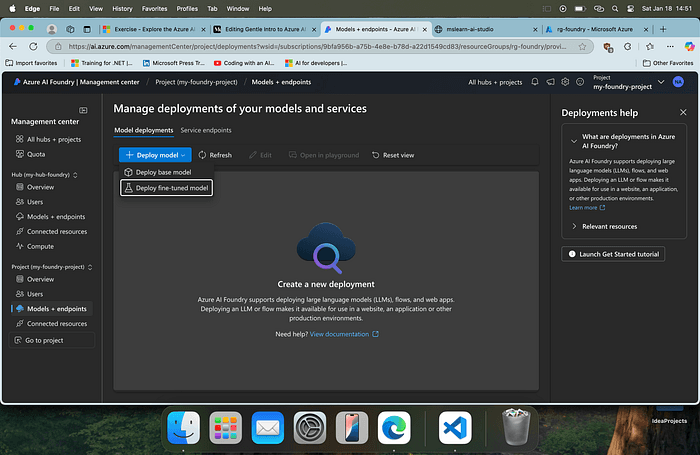
Task: Click Reset view in toolbar
Action: 393,155
